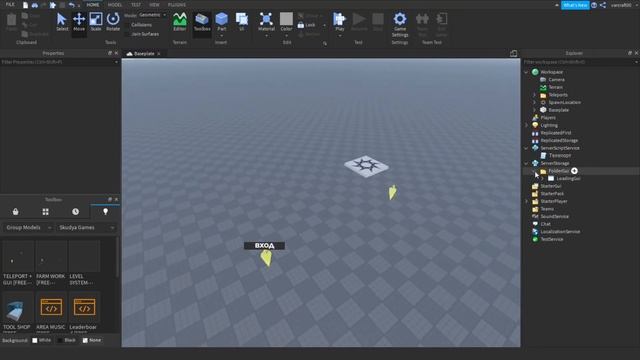Click the viewport maximize icon above the scene

click(x=513, y=53)
